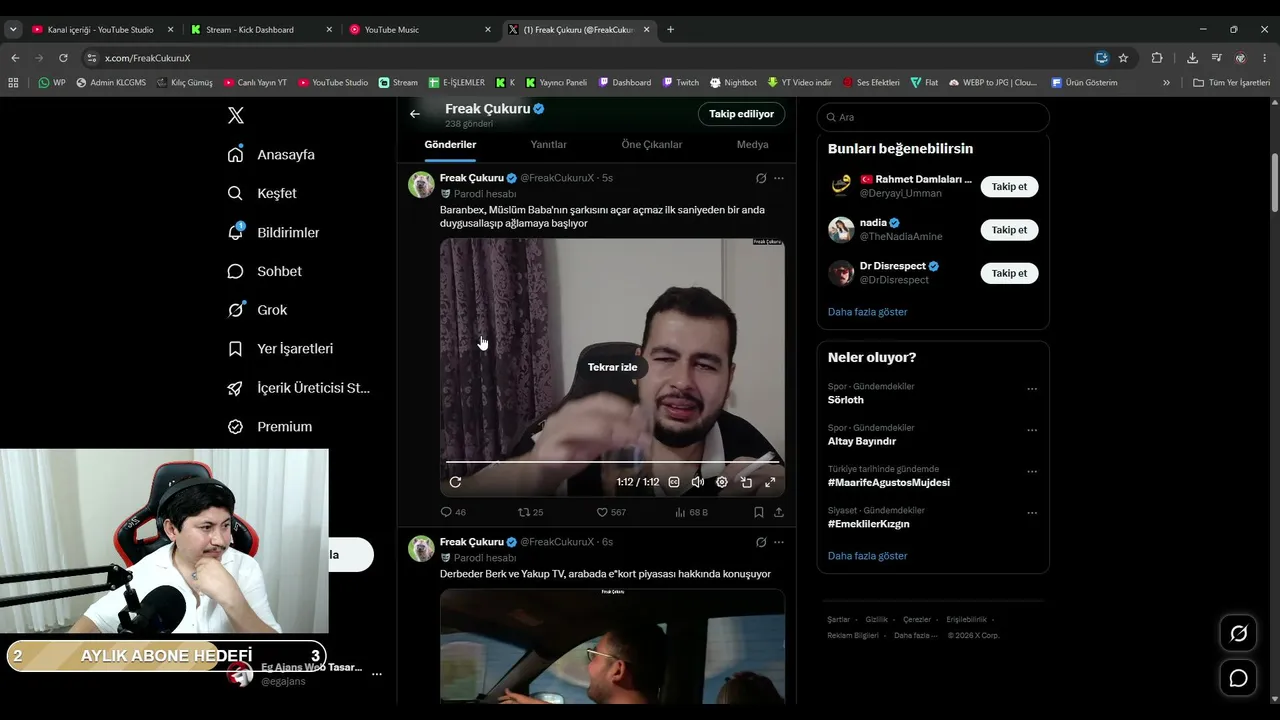
Task: Open the floating Grok button at bottom right
Action: (x=1238, y=633)
